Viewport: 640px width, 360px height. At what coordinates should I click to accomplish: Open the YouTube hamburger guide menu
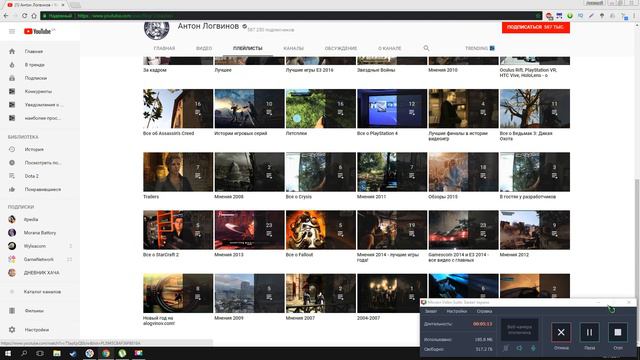point(12,31)
